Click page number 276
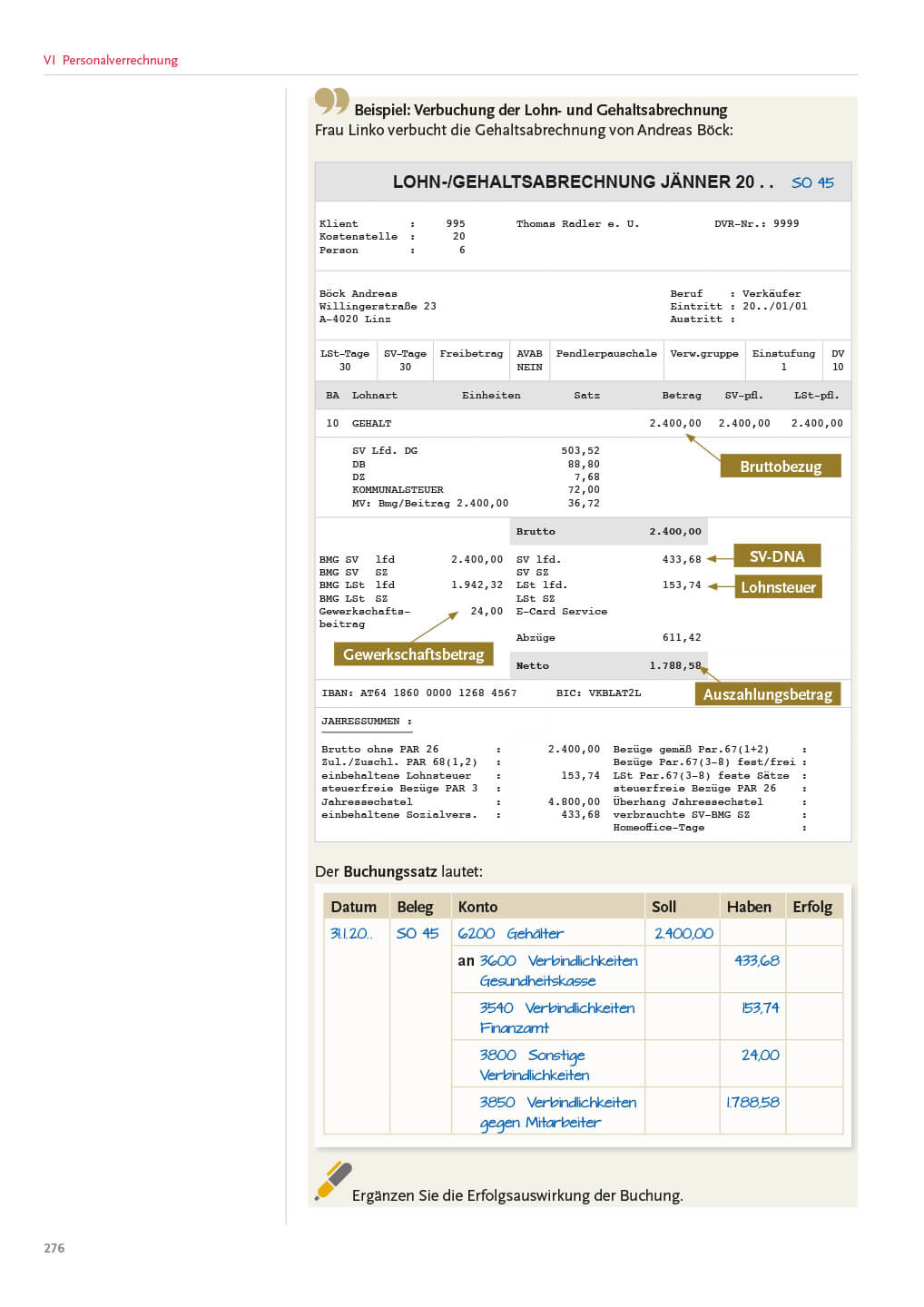 54,1248
